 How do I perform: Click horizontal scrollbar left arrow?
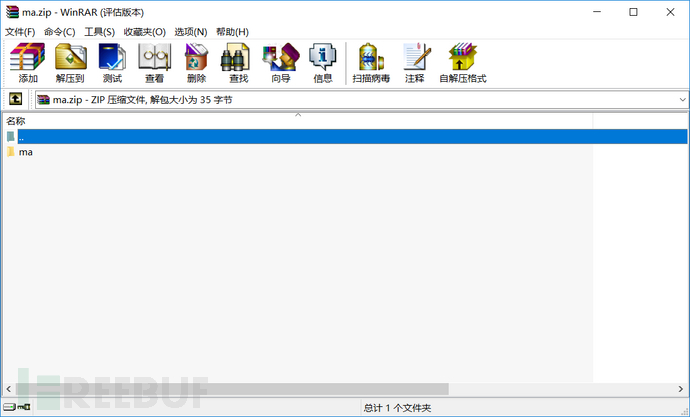(x=8, y=389)
